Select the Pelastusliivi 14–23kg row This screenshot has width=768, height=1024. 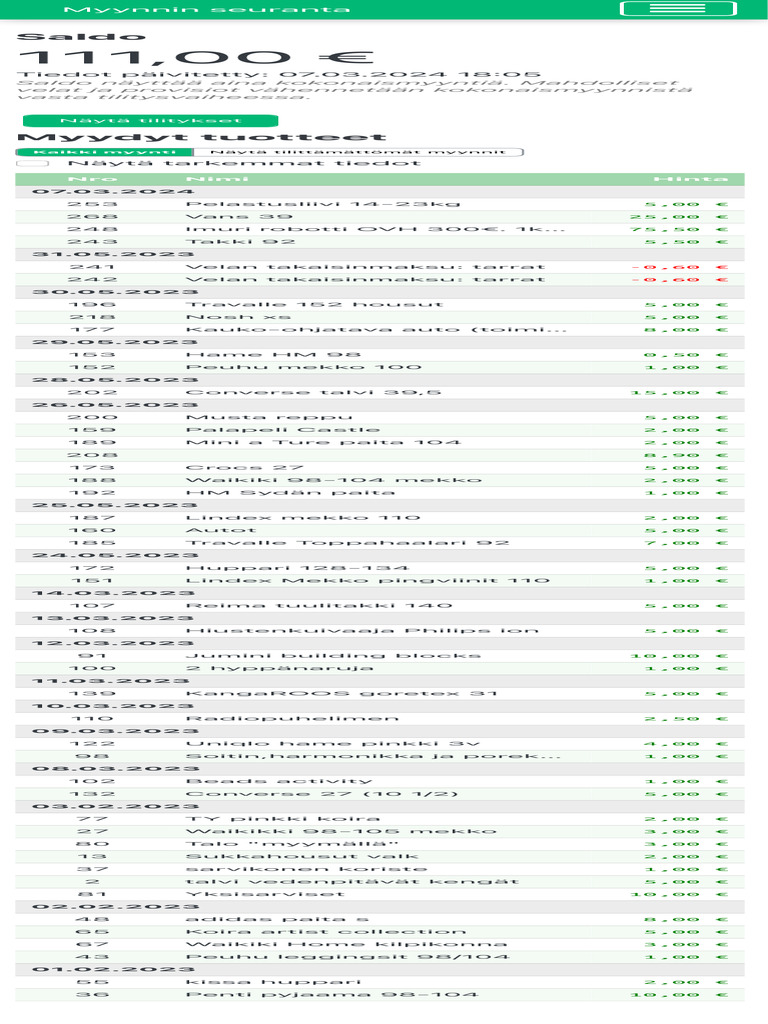coord(379,204)
